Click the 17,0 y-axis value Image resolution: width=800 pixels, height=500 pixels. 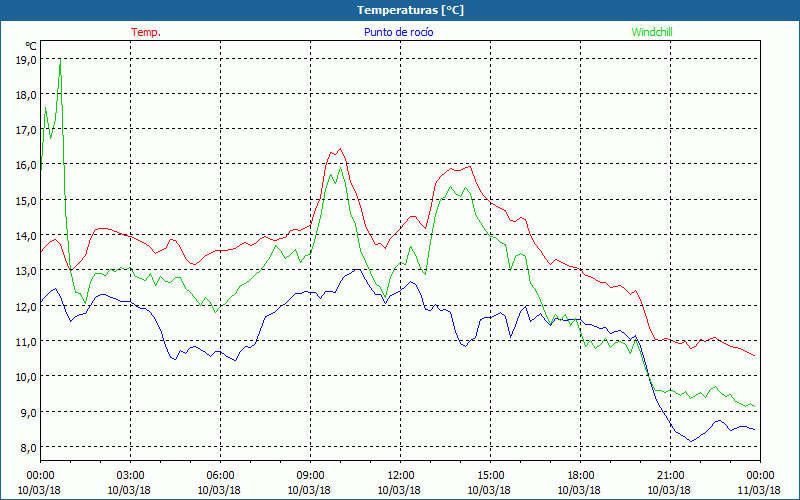[26, 130]
